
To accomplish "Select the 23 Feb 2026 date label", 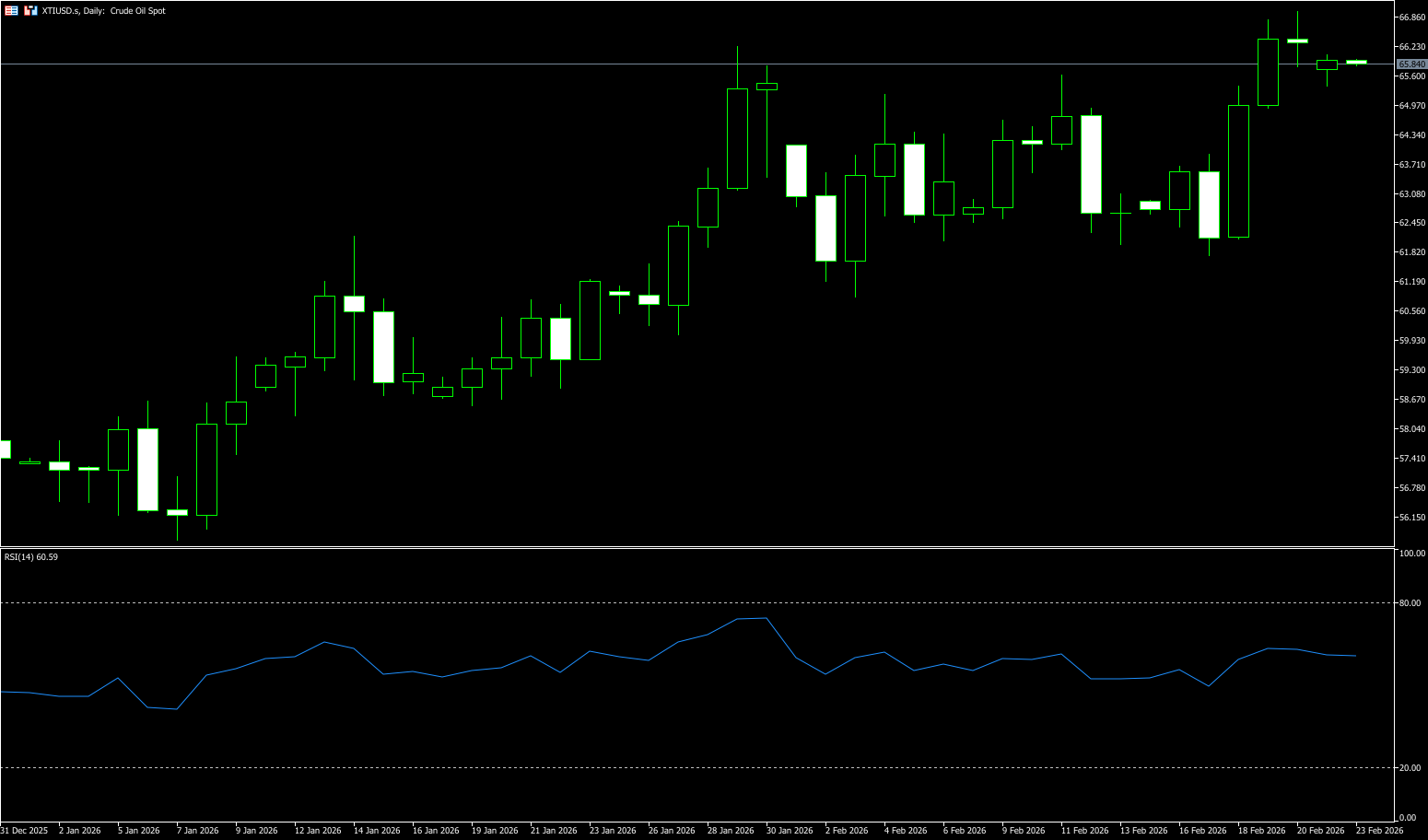I will [x=1379, y=831].
